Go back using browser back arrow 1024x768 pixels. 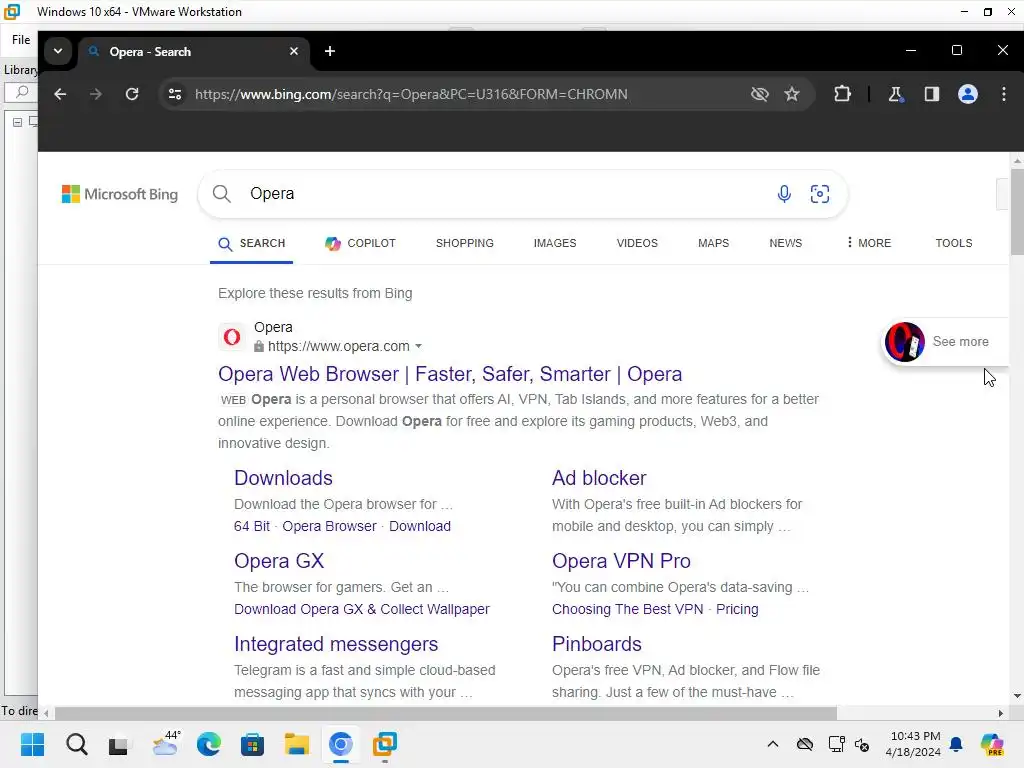click(x=60, y=94)
